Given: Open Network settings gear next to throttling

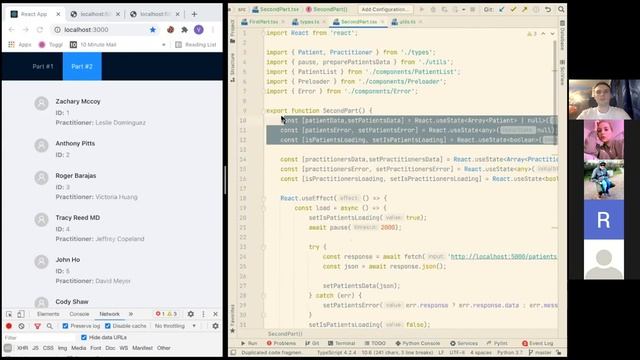Looking at the screenshot, I should [215, 326].
